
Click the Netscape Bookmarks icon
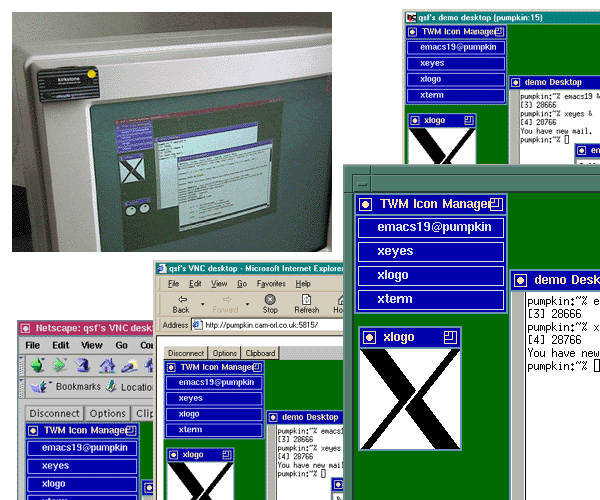(38, 386)
